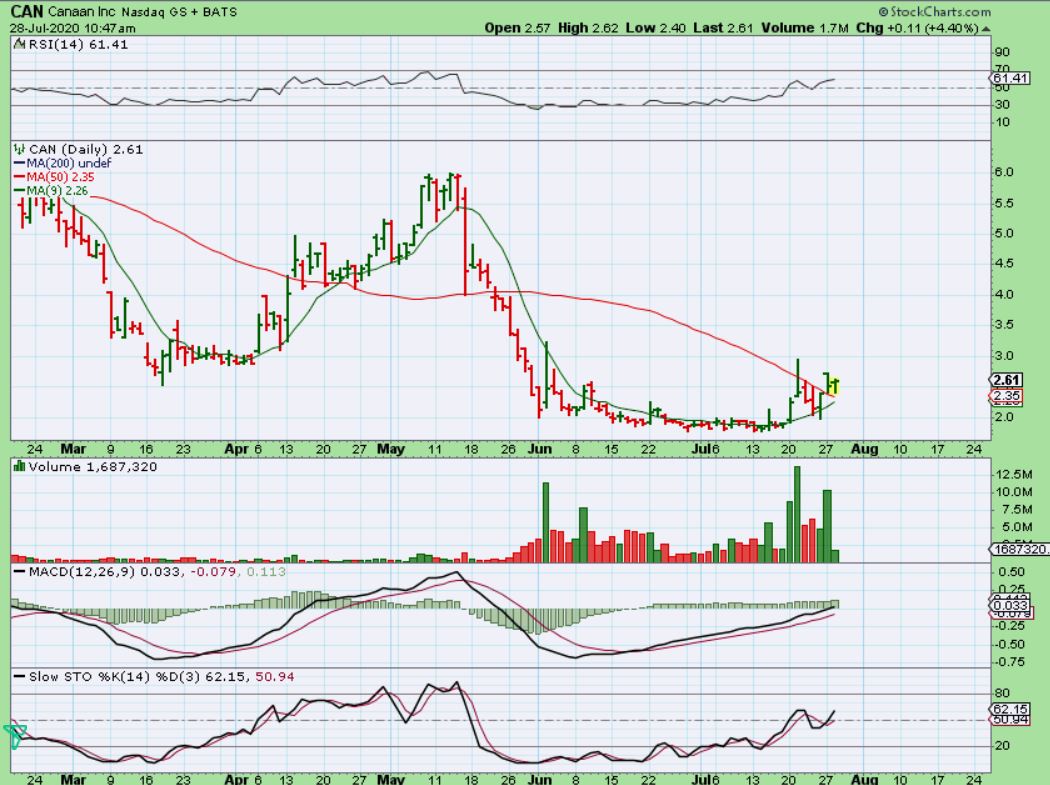The height and width of the screenshot is (785, 1050).
Task: Click the black MACD line legend marker
Action: pyautogui.click(x=18, y=571)
